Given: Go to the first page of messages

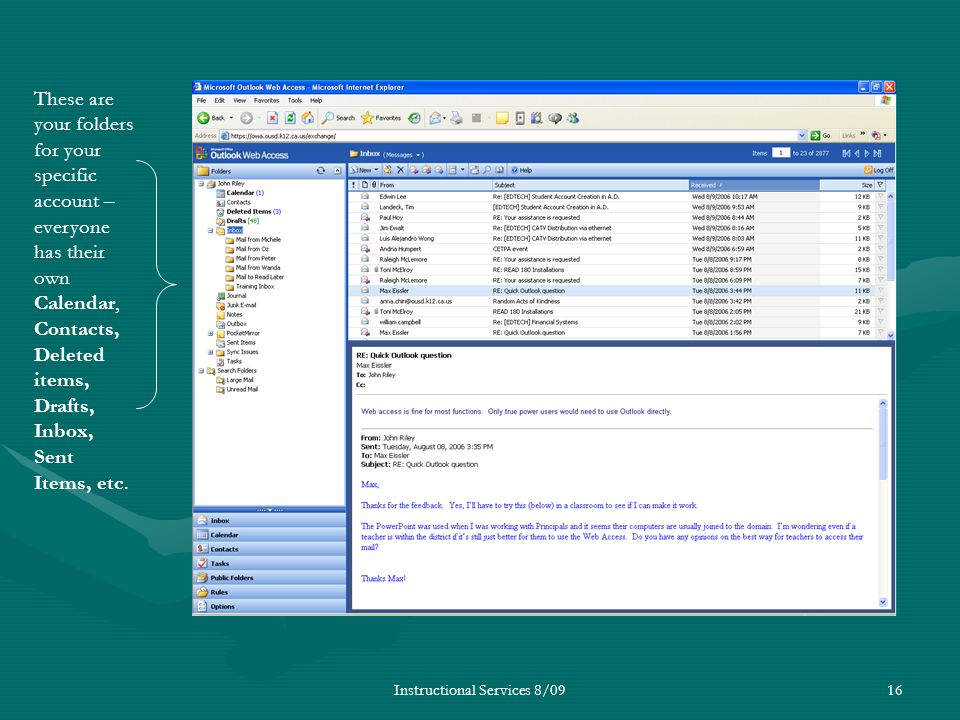Looking at the screenshot, I should [846, 154].
